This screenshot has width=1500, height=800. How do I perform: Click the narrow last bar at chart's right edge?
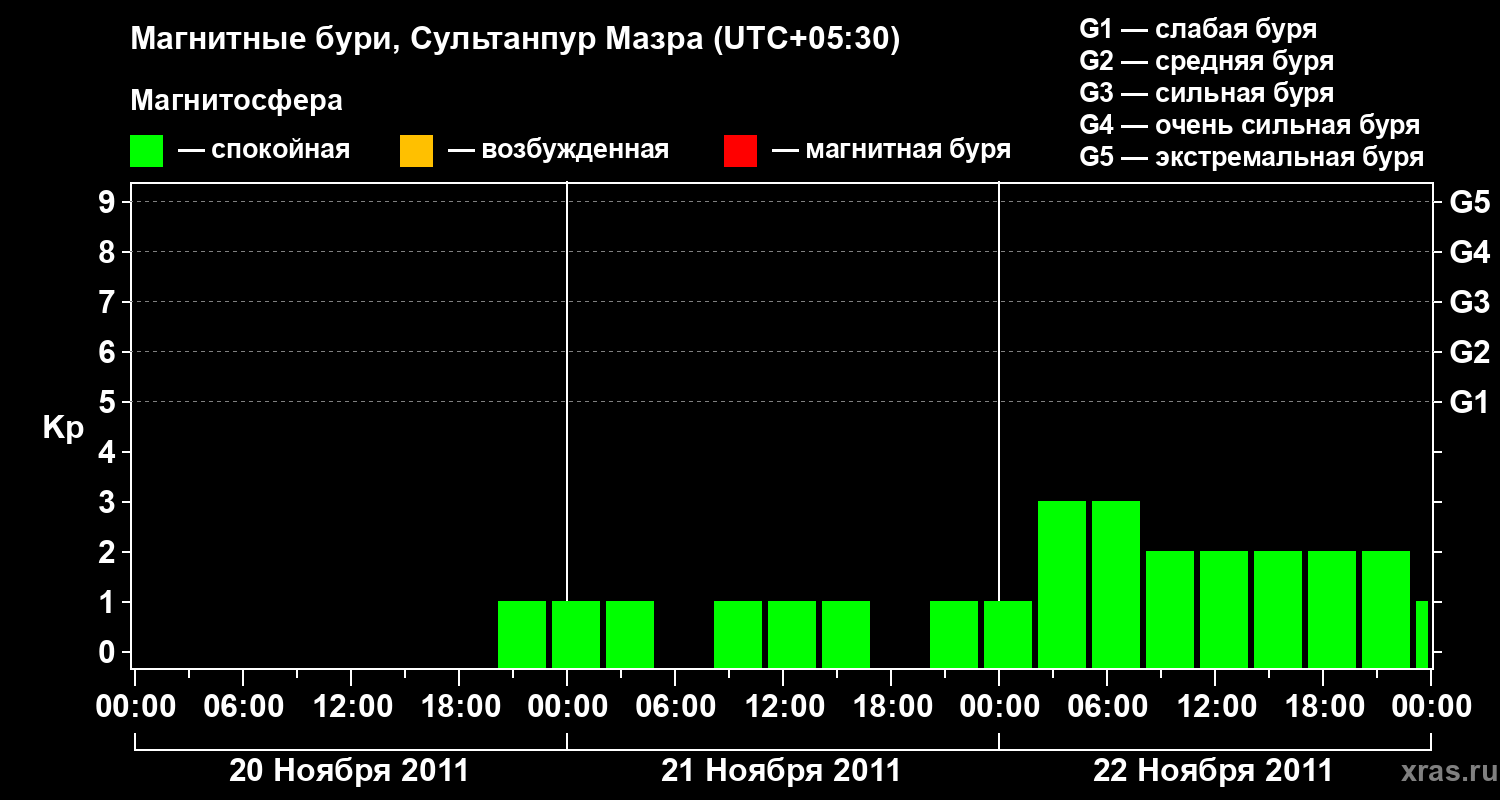pyautogui.click(x=1422, y=634)
